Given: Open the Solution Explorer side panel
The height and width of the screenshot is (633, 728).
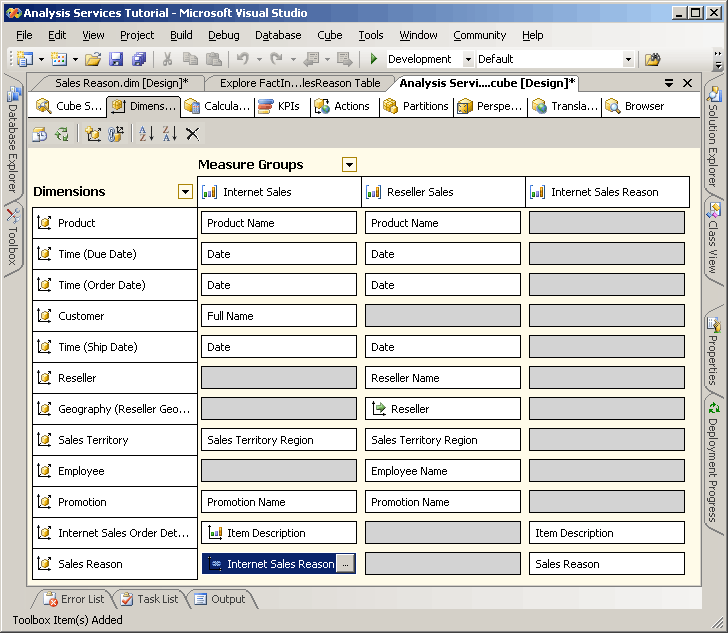Looking at the screenshot, I should pos(714,136).
